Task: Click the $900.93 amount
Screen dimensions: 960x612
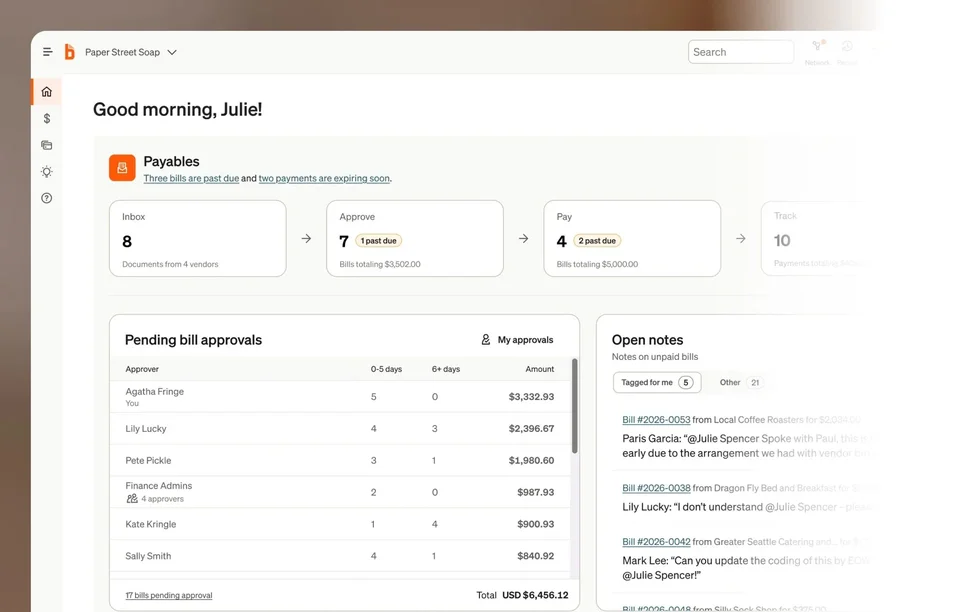Action: 535,524
